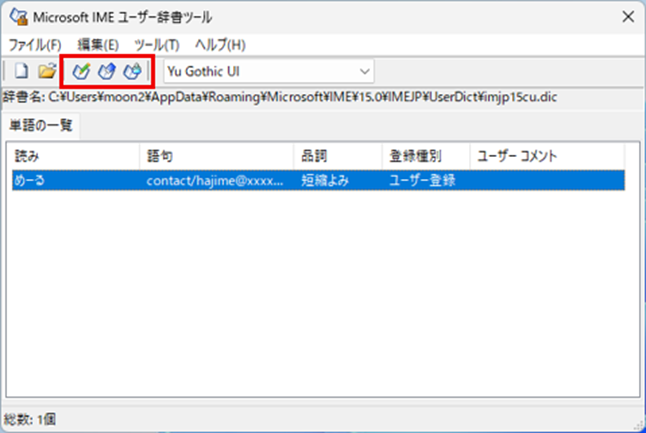The height and width of the screenshot is (433, 646).
Task: Open the Yu Gothic UI font dropdown
Action: (x=269, y=72)
